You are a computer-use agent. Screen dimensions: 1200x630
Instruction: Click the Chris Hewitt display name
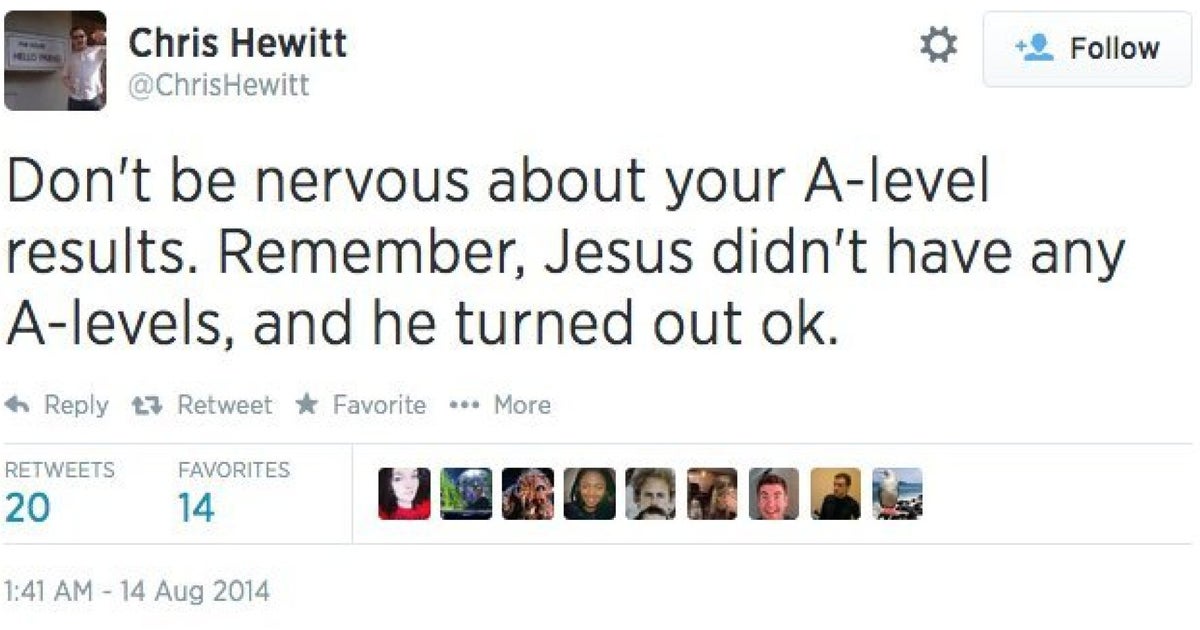(x=239, y=43)
